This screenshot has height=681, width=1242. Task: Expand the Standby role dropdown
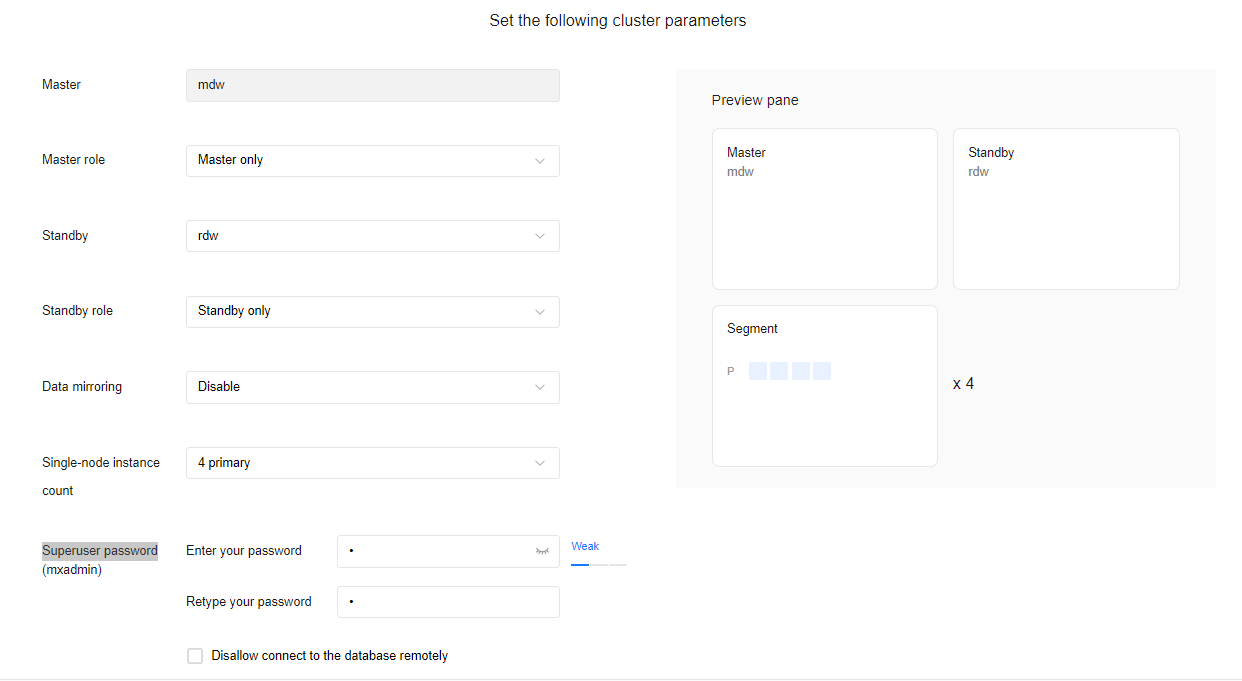click(x=372, y=311)
